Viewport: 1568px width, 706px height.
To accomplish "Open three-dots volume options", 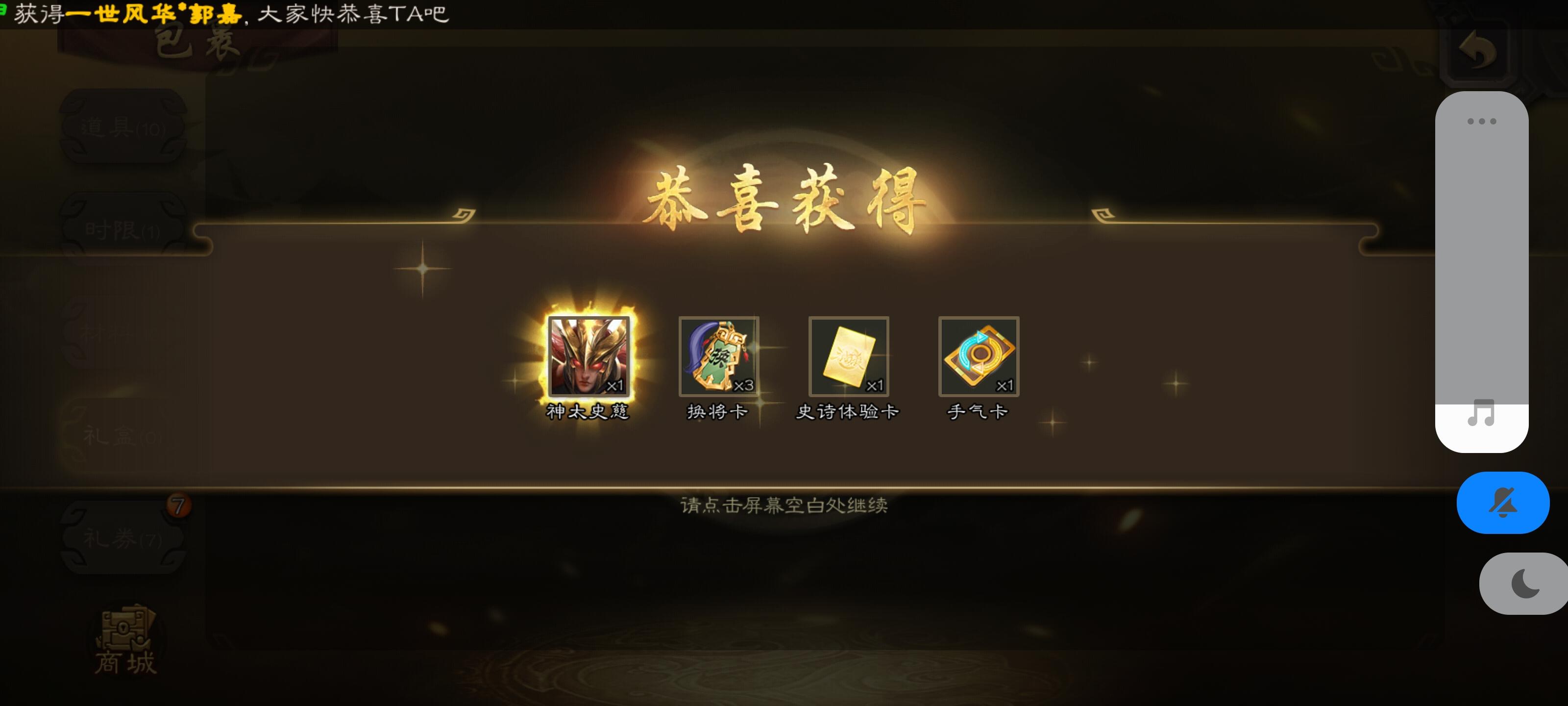I will click(1481, 121).
